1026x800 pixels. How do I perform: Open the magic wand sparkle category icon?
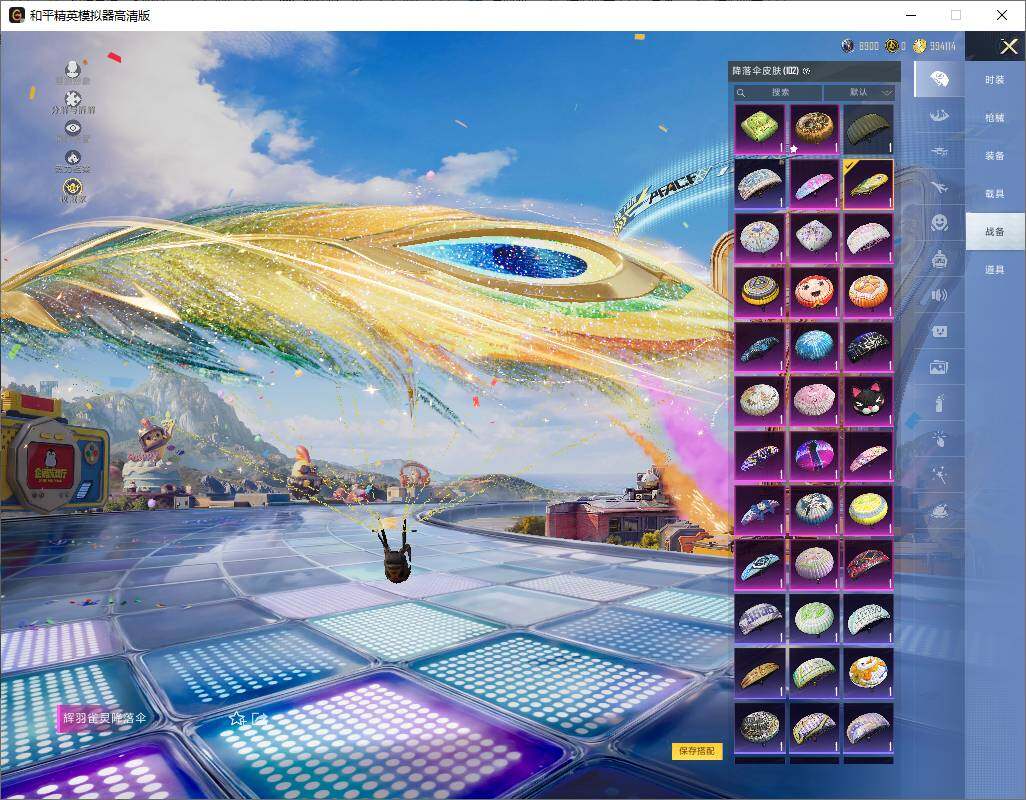coord(940,474)
